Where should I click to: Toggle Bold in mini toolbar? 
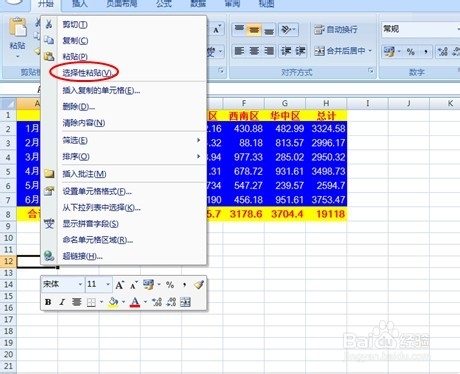click(x=48, y=302)
